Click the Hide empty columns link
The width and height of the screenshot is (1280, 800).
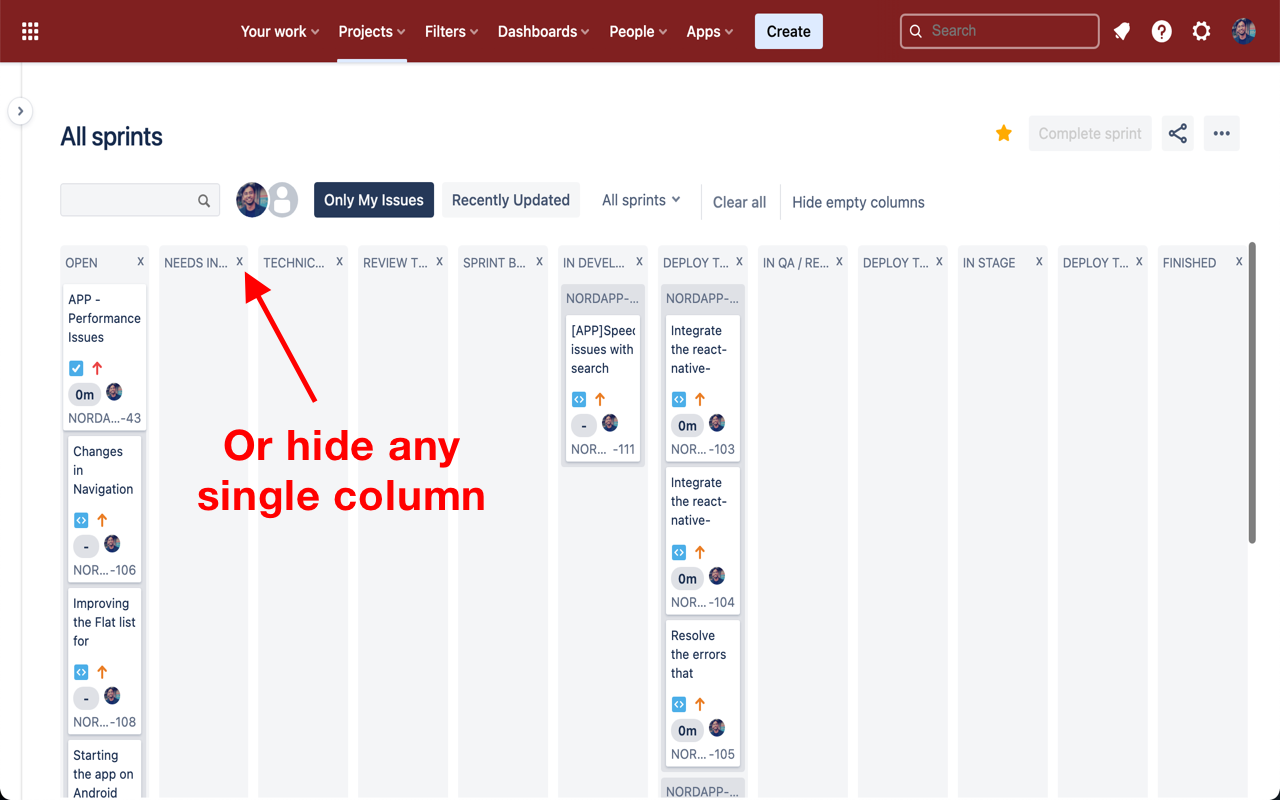tap(858, 202)
